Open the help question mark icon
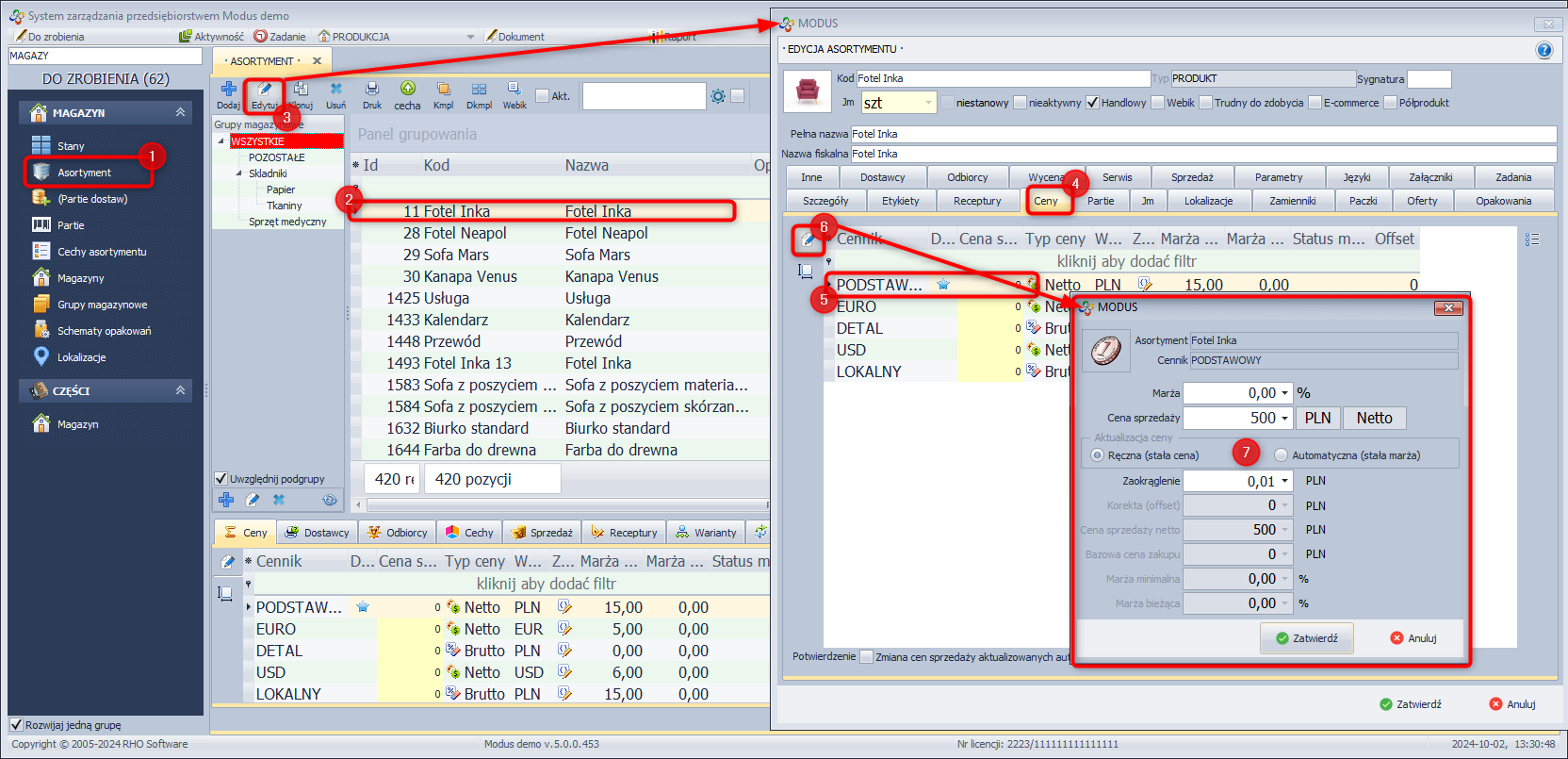The image size is (1568, 759). tap(1543, 51)
